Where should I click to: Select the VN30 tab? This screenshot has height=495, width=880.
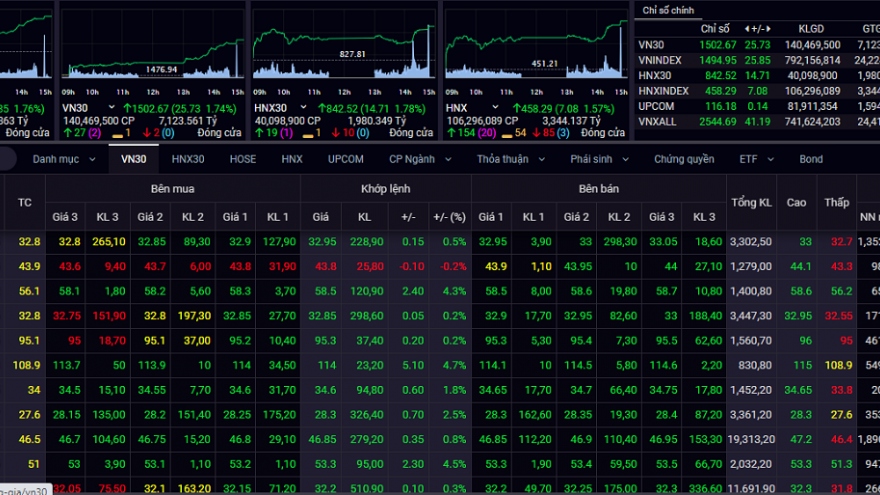click(x=133, y=159)
